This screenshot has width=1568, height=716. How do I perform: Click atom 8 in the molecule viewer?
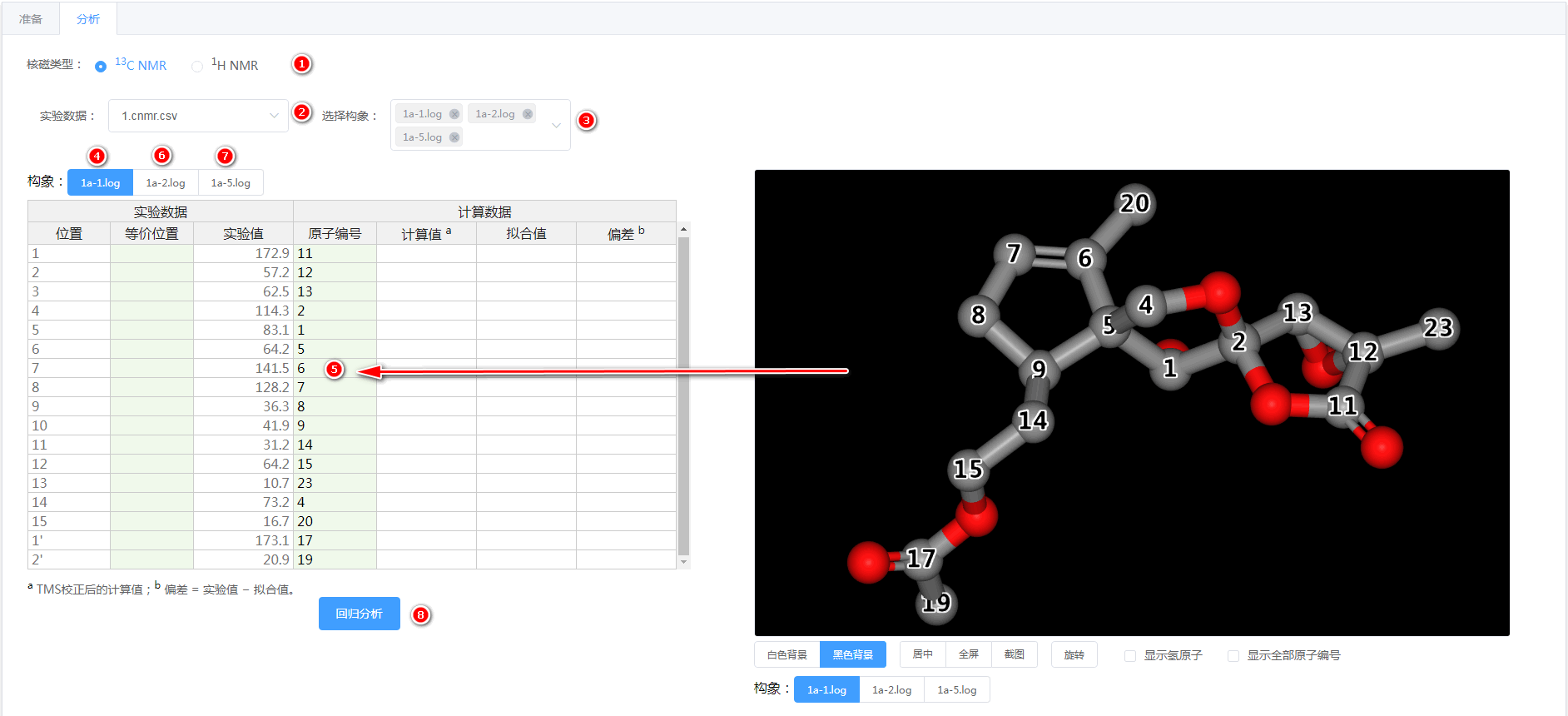978,315
